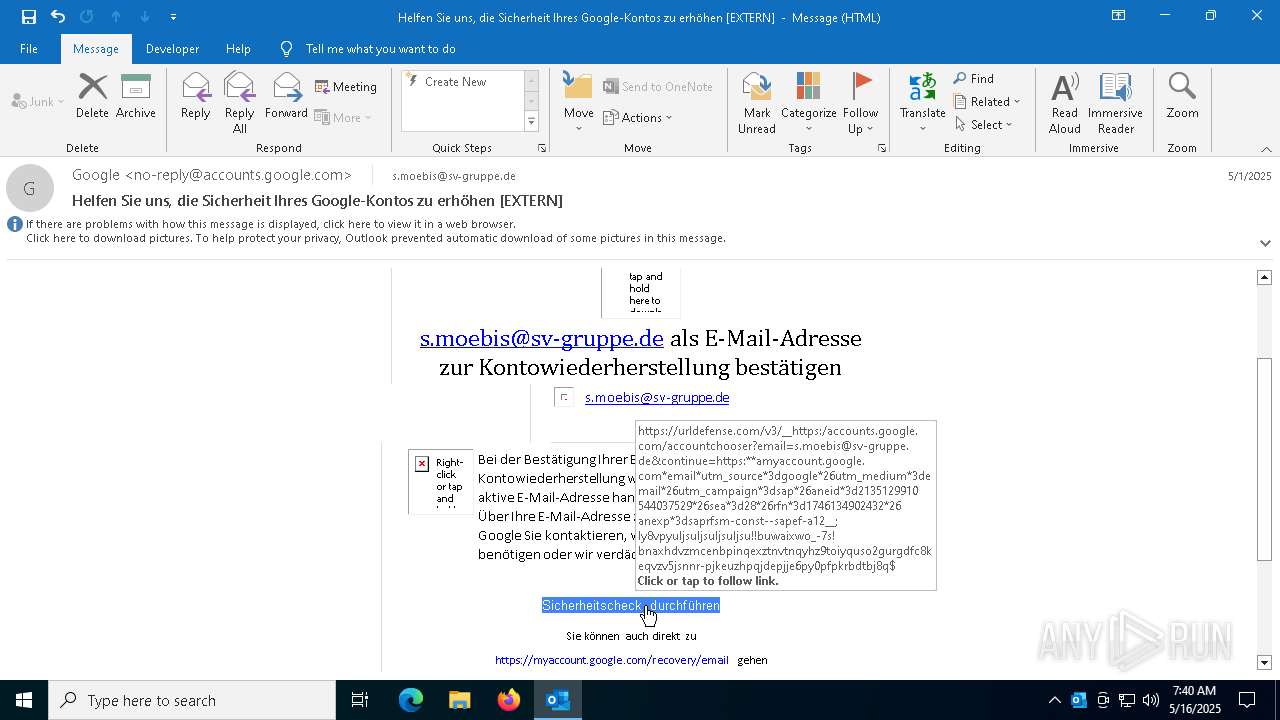Open the Customize Quick Access Toolbar dropdown
1280x720 pixels.
174,17
